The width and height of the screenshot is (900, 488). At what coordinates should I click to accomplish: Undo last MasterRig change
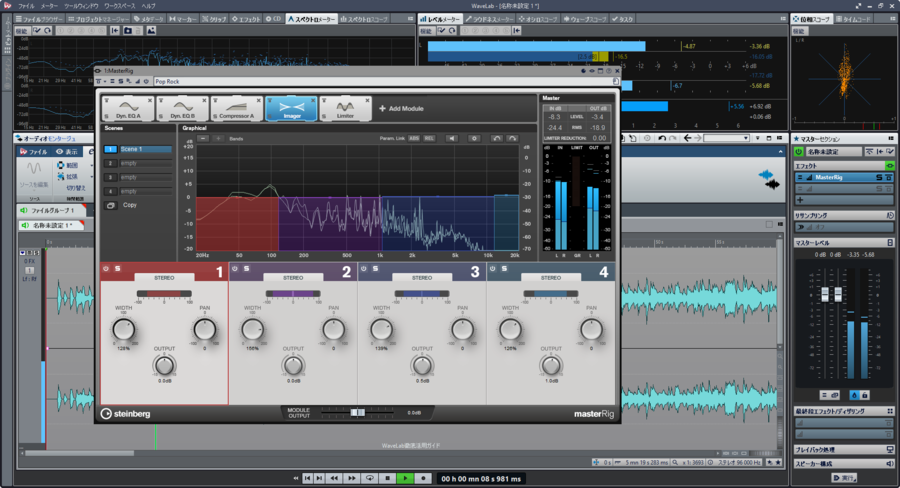click(x=496, y=138)
